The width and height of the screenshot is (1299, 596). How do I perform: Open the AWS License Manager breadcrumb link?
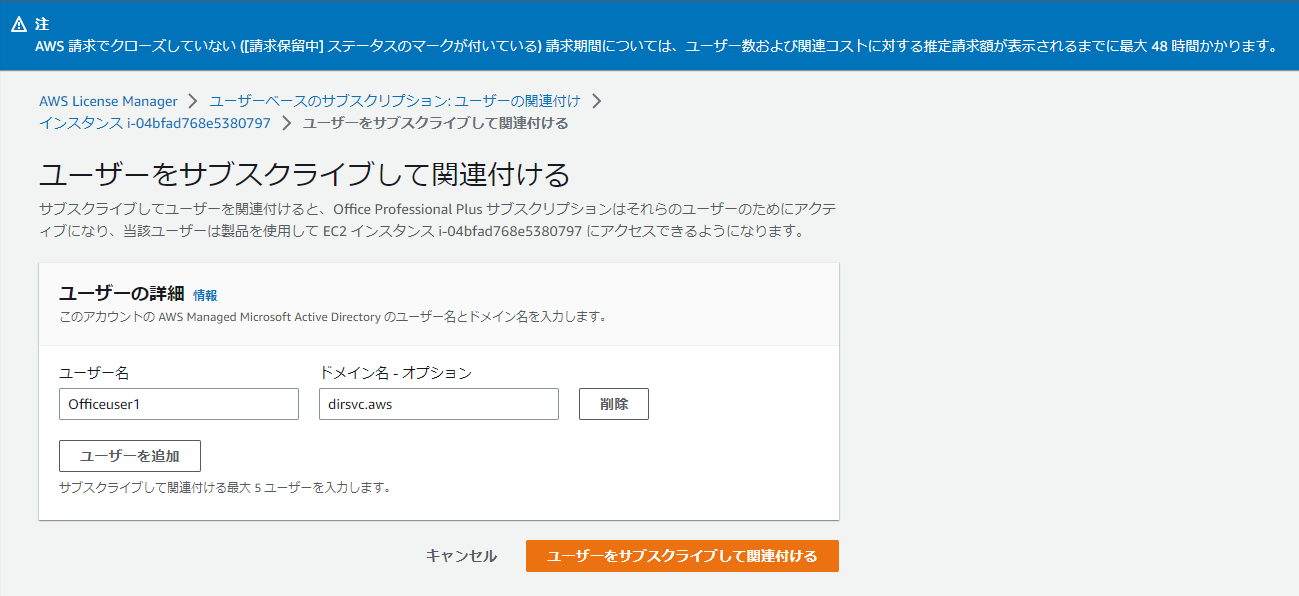[x=108, y=101]
